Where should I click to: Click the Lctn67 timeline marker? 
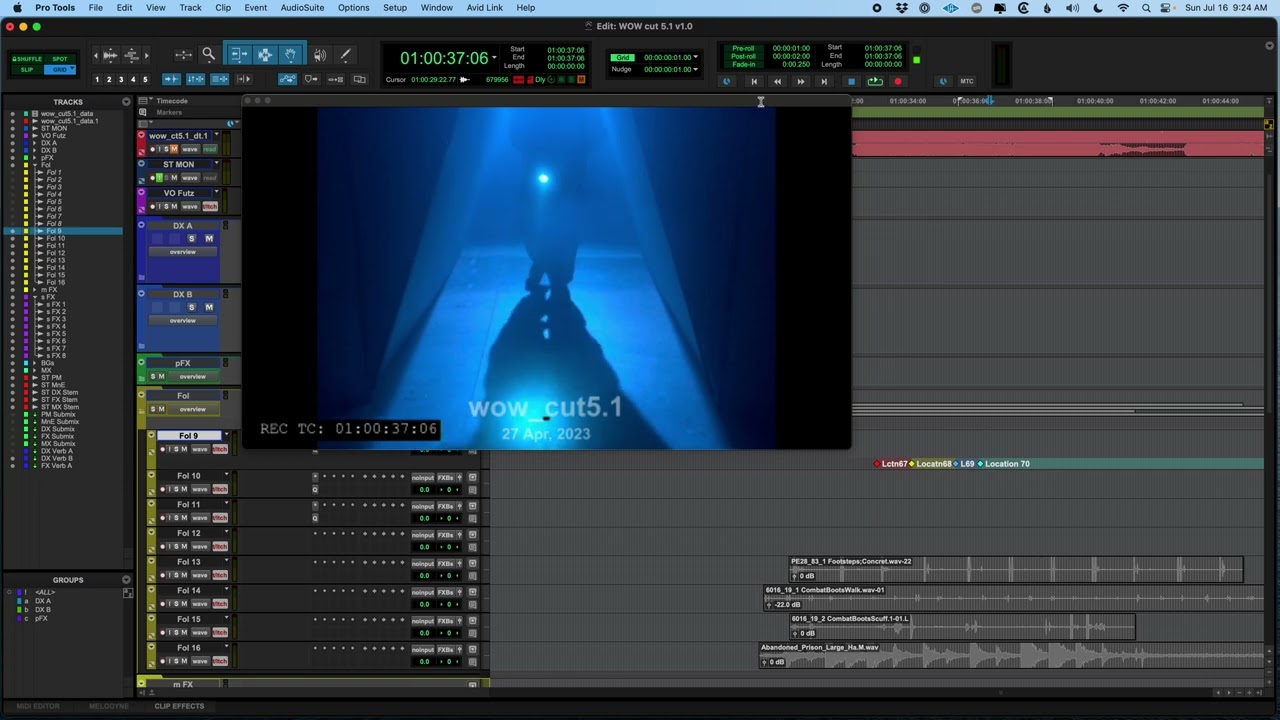tap(894, 464)
